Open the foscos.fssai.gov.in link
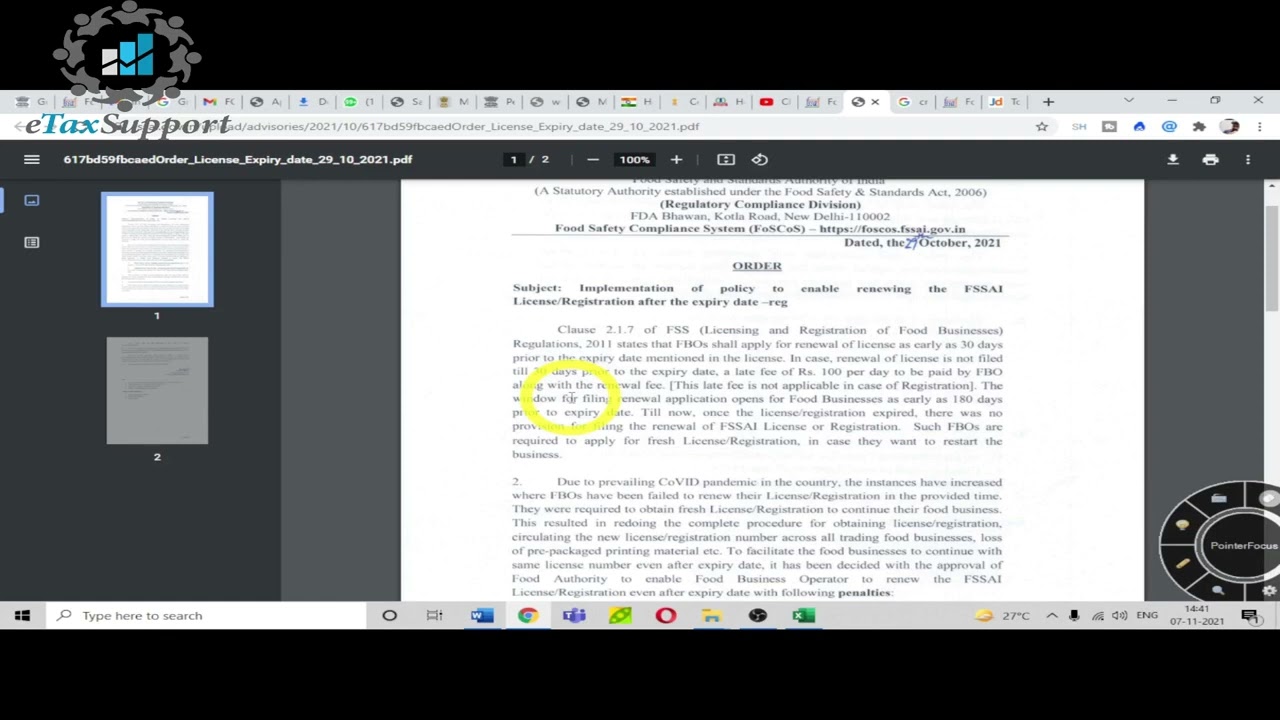1280x720 pixels. pyautogui.click(x=892, y=228)
